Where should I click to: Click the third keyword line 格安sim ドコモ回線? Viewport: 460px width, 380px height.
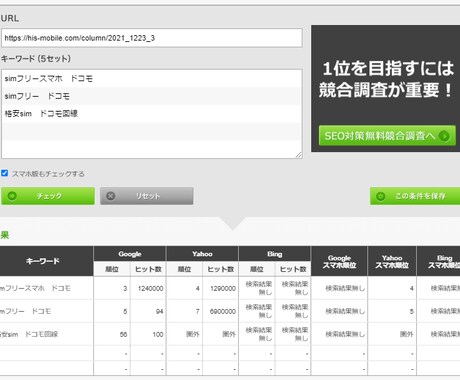pos(152,114)
